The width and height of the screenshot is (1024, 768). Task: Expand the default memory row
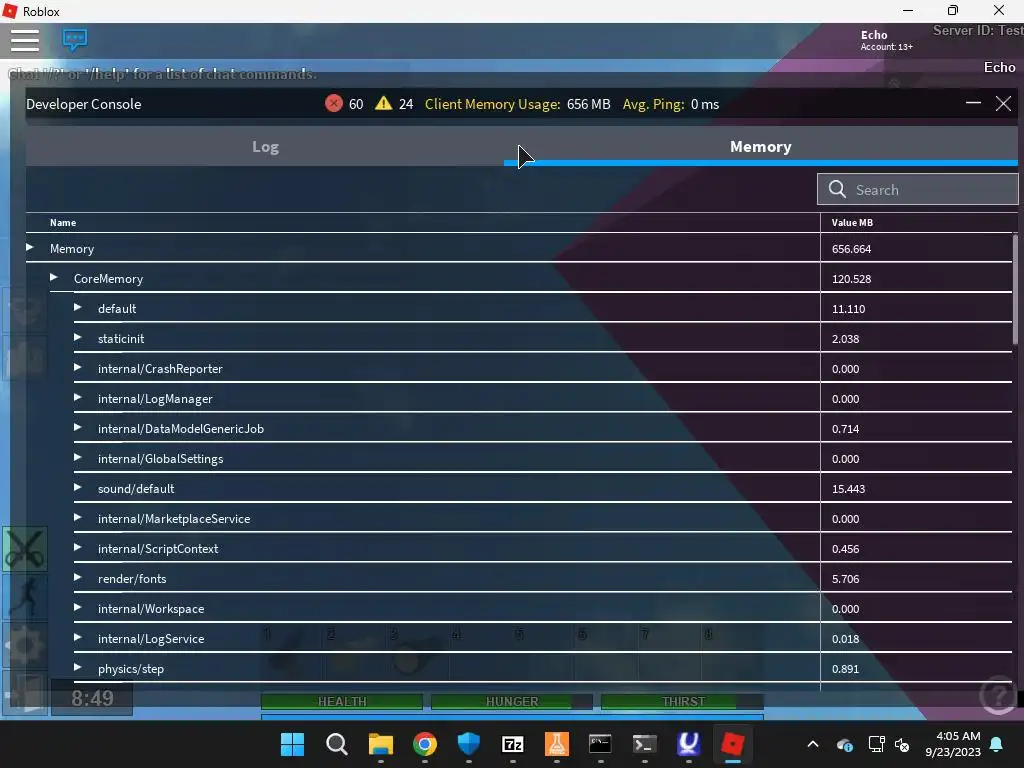[x=78, y=308]
